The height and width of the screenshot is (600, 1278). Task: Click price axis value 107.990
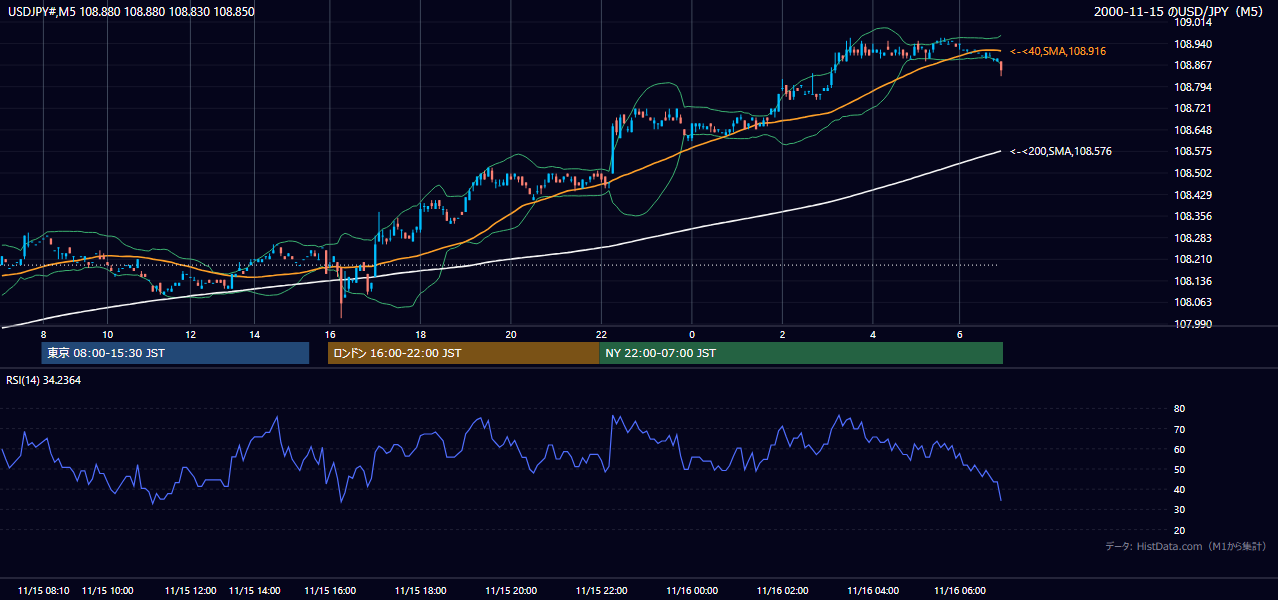click(1193, 325)
